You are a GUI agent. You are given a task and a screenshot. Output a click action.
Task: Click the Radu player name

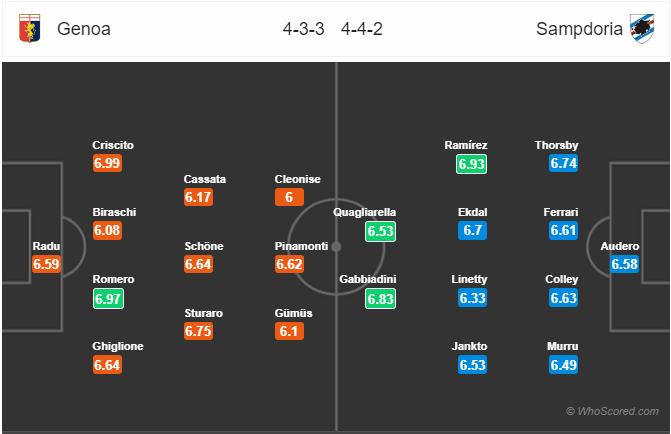click(x=46, y=246)
